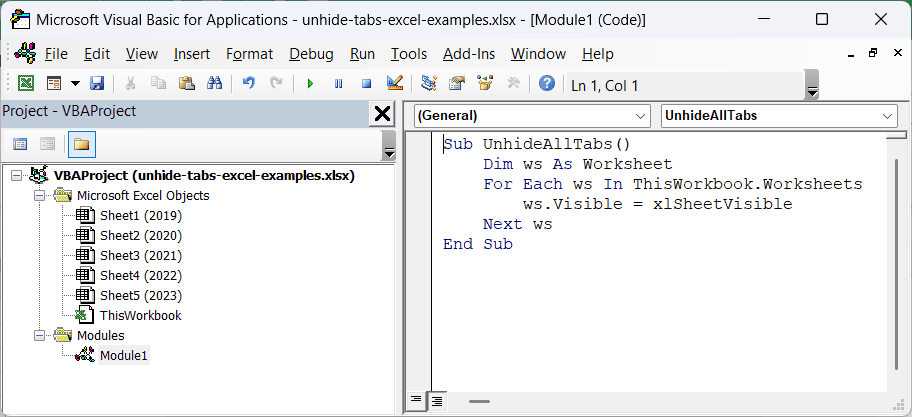Open the Format menu
The height and width of the screenshot is (417, 912).
point(250,54)
